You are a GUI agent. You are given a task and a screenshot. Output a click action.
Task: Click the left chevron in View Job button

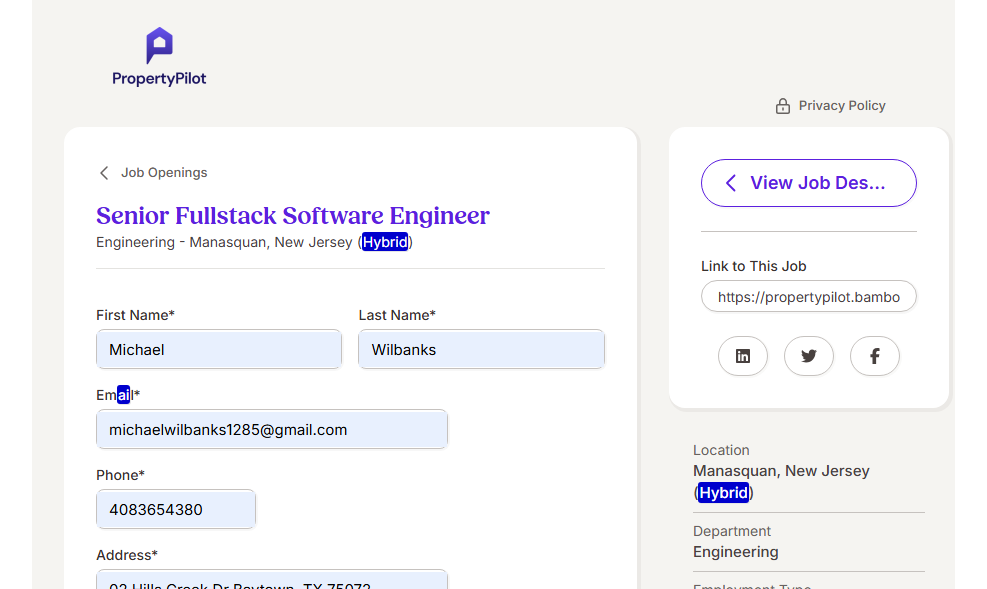[x=731, y=183]
